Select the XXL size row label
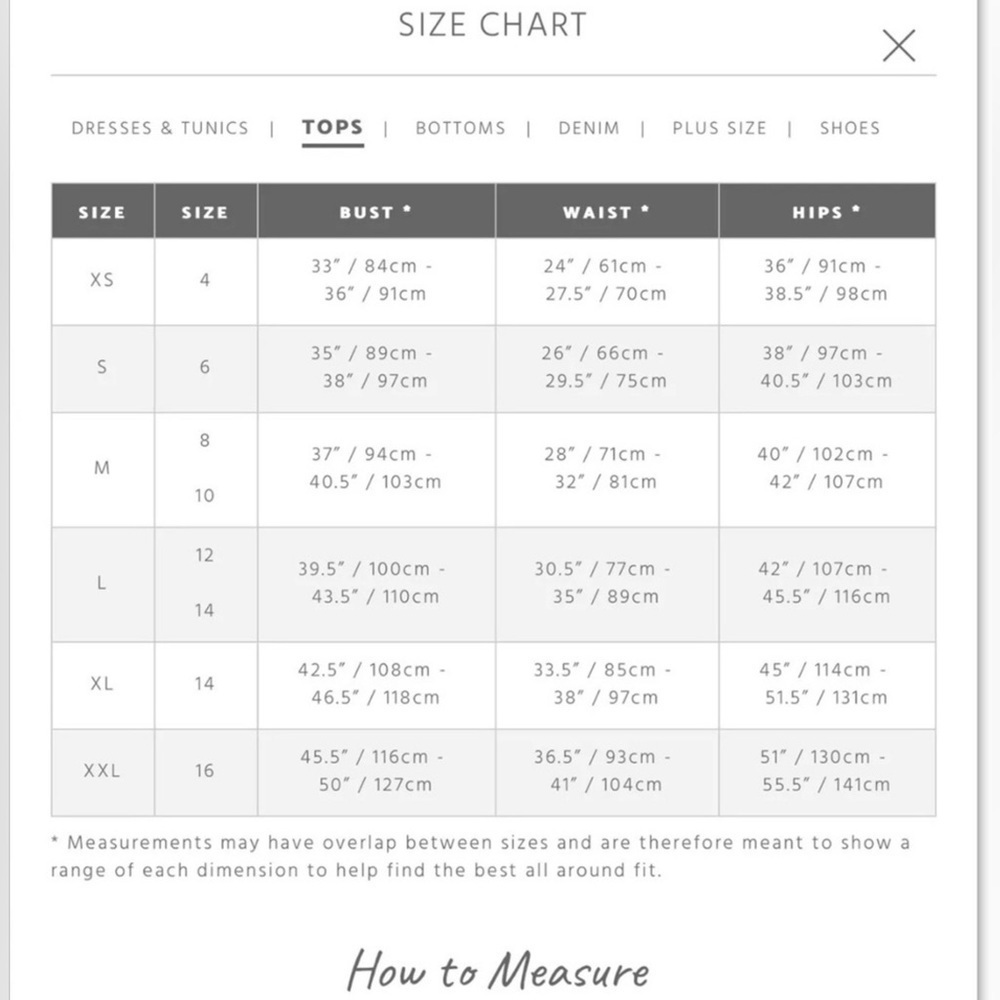 102,770
